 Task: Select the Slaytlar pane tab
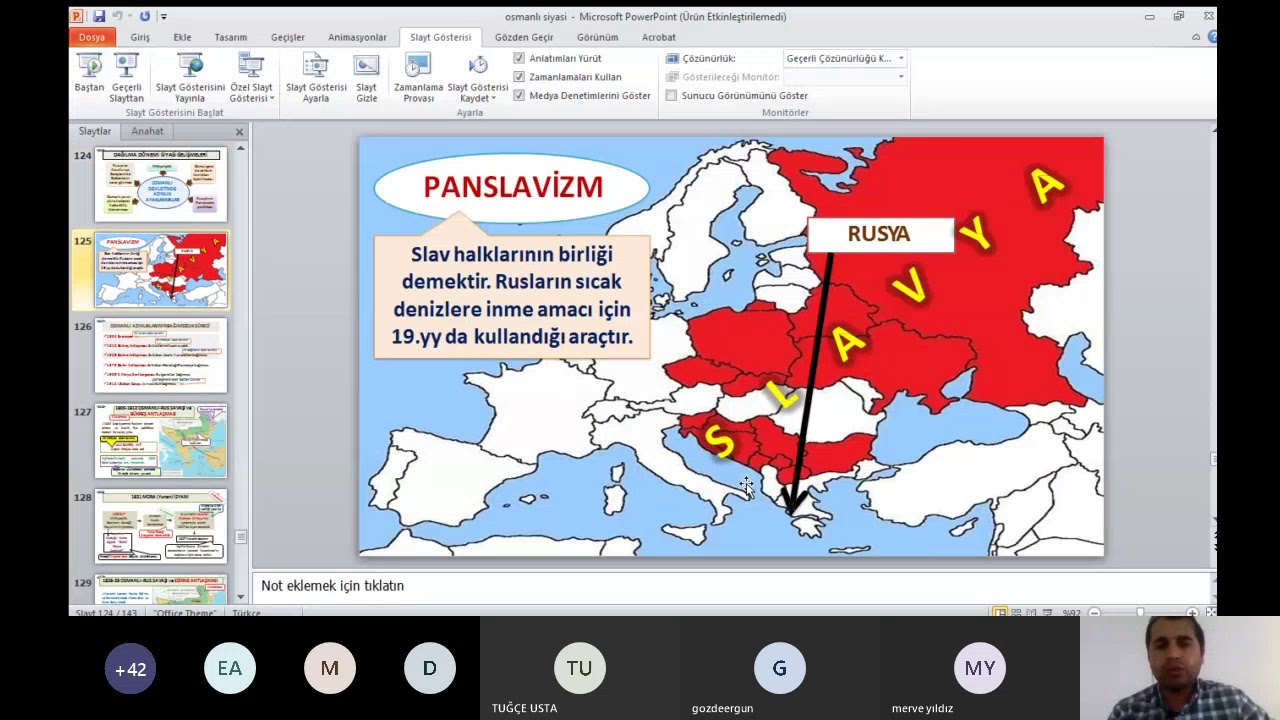[x=95, y=131]
